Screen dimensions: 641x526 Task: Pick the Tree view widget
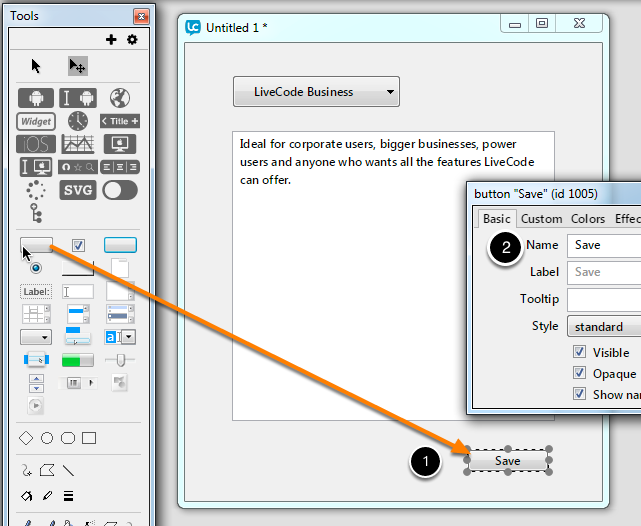[x=36, y=213]
